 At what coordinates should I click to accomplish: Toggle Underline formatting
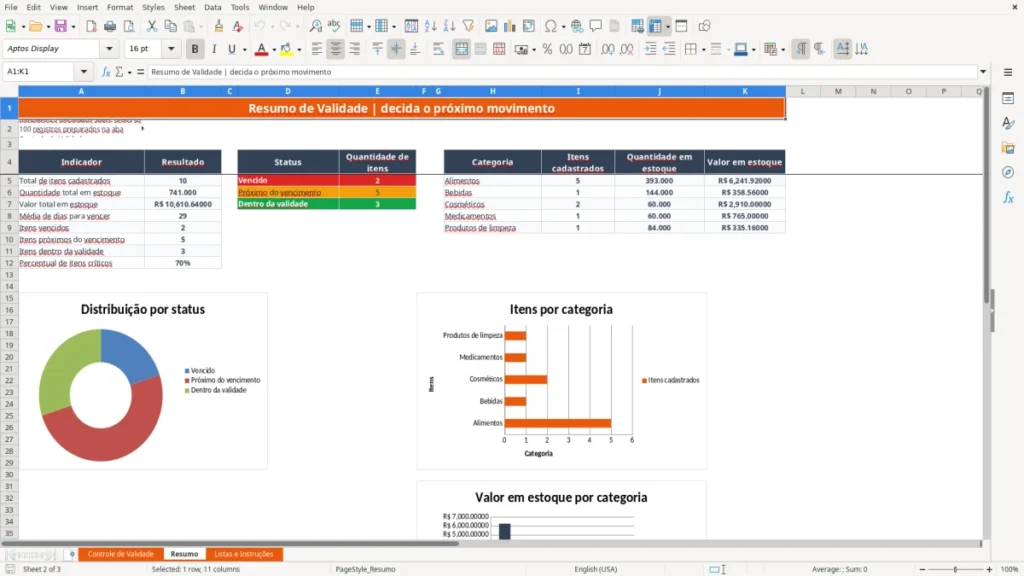click(x=231, y=49)
